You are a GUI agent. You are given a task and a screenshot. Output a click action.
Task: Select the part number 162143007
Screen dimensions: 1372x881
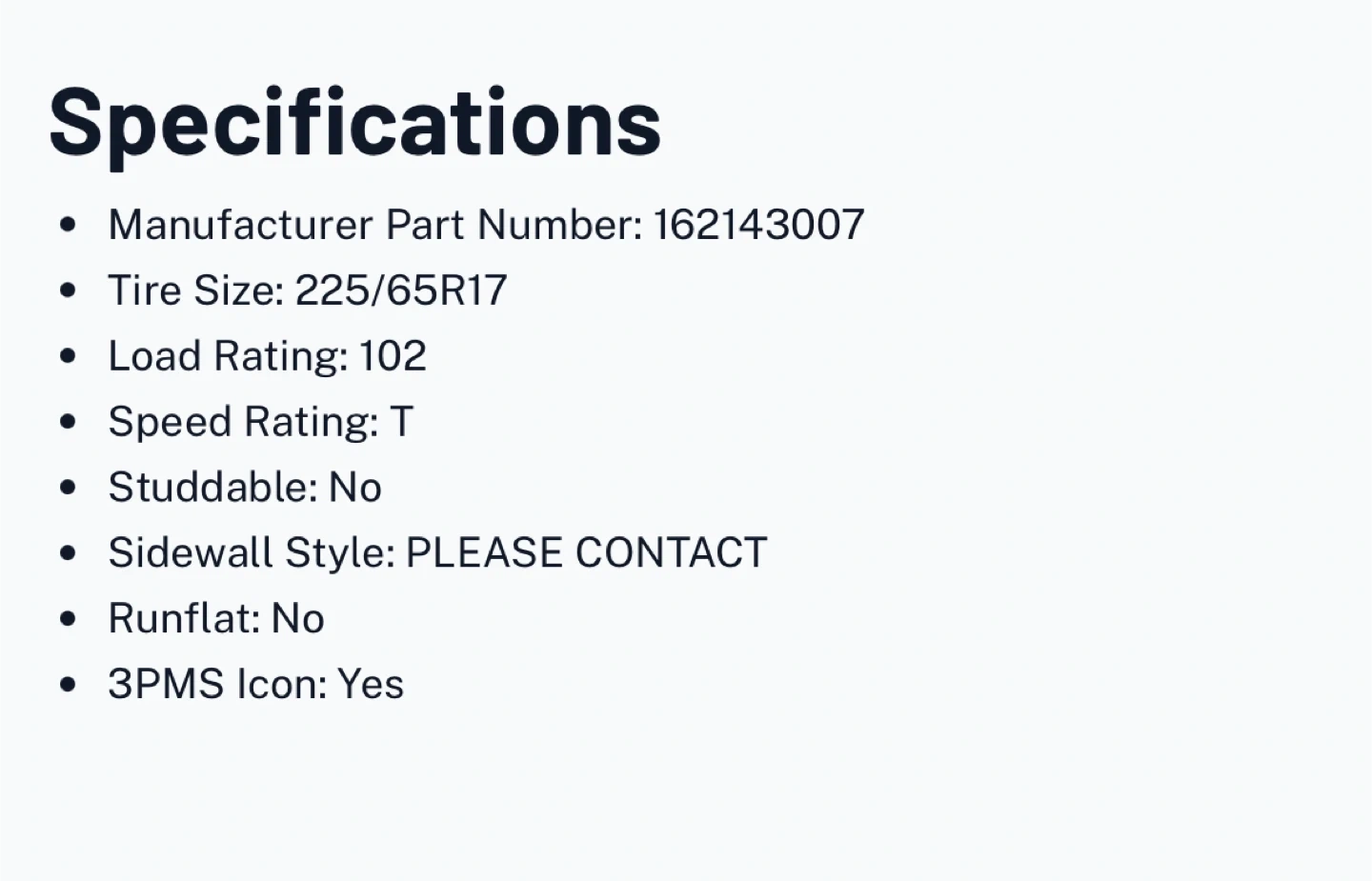759,225
